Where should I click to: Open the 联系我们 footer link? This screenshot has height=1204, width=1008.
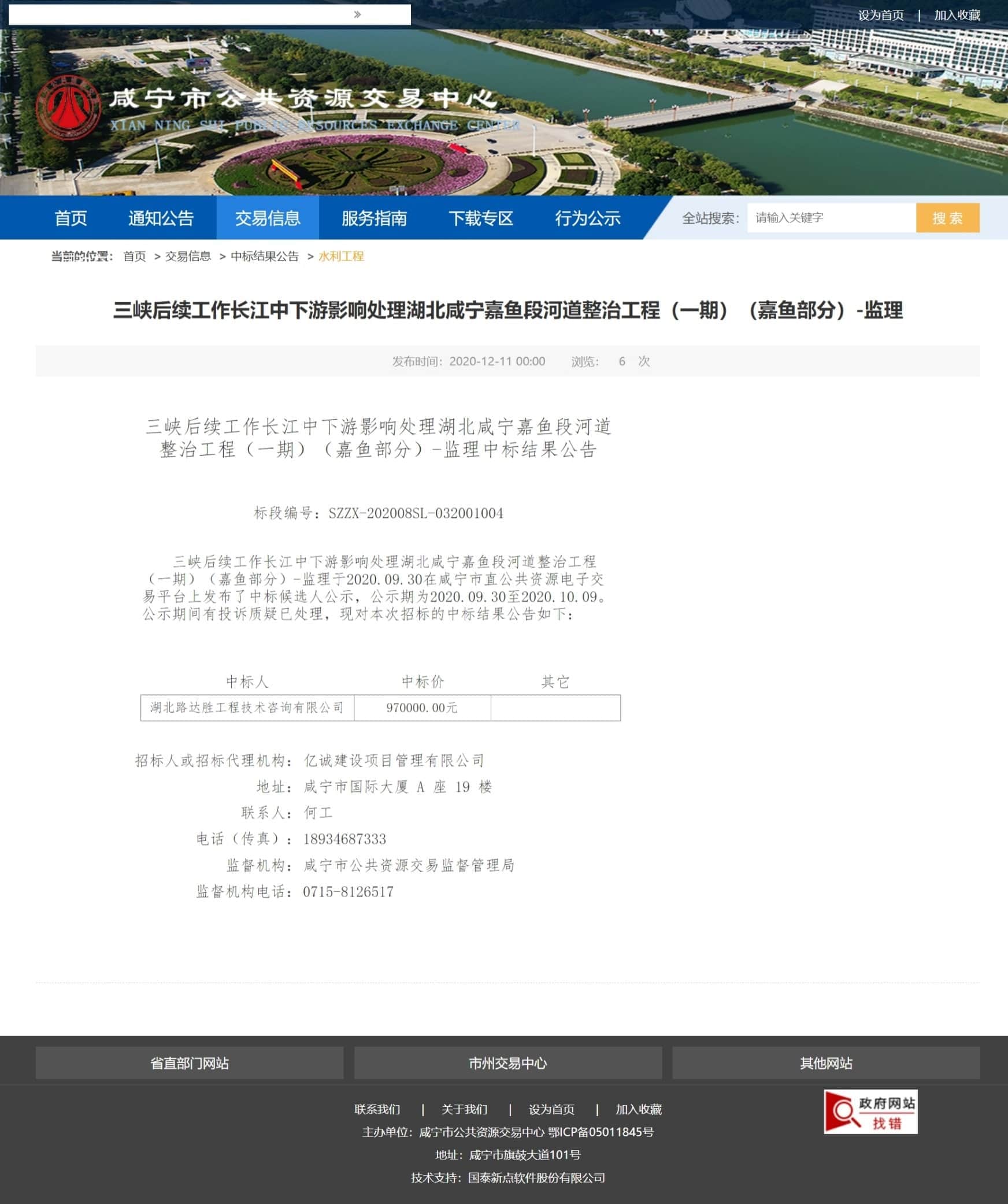[377, 1109]
